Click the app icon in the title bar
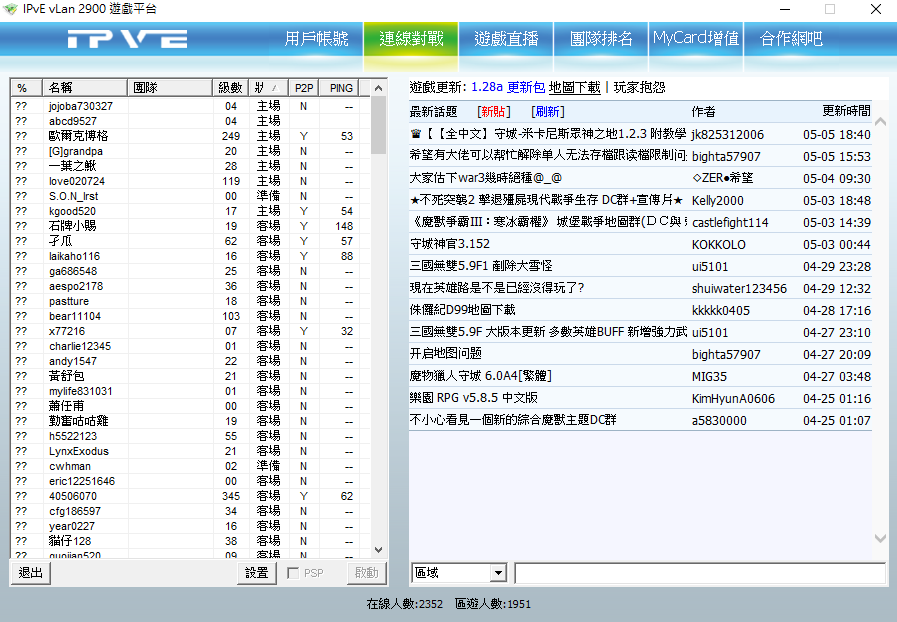897x622 pixels. coord(11,9)
